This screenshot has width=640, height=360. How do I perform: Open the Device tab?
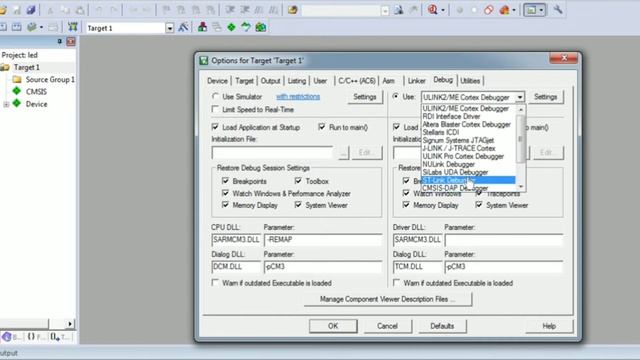[x=217, y=81]
